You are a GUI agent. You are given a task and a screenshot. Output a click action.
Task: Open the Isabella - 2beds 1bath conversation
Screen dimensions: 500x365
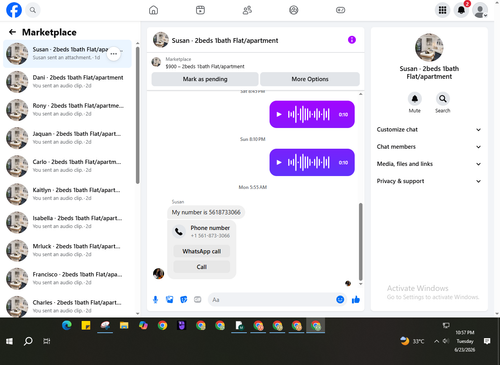pyautogui.click(x=67, y=222)
